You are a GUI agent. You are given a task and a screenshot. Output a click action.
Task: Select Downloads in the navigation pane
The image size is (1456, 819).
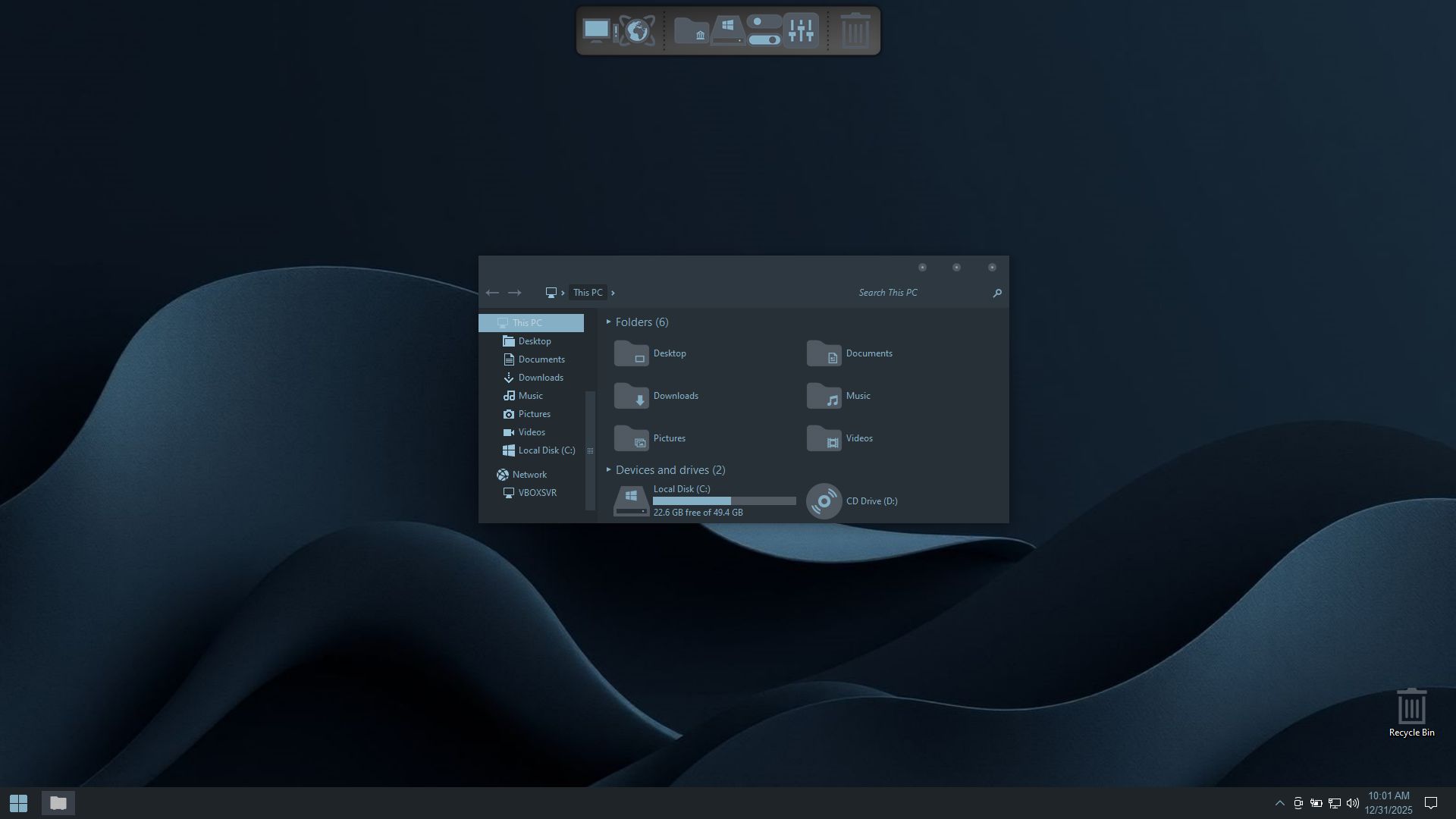pos(540,378)
